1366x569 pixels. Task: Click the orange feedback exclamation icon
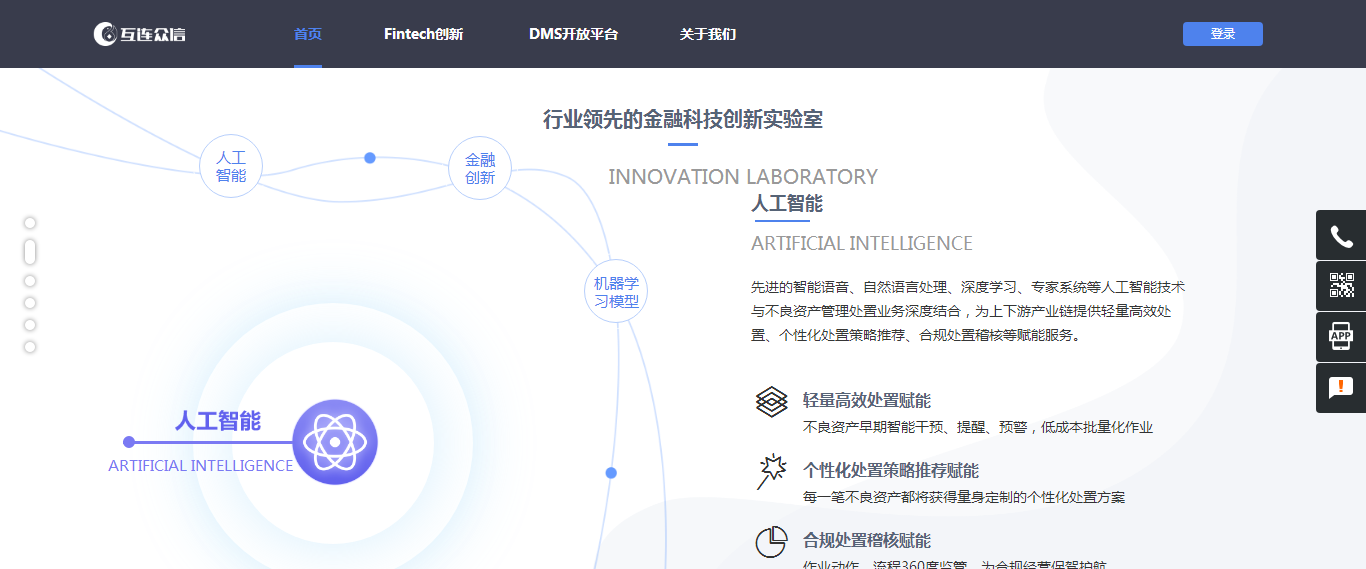1341,388
